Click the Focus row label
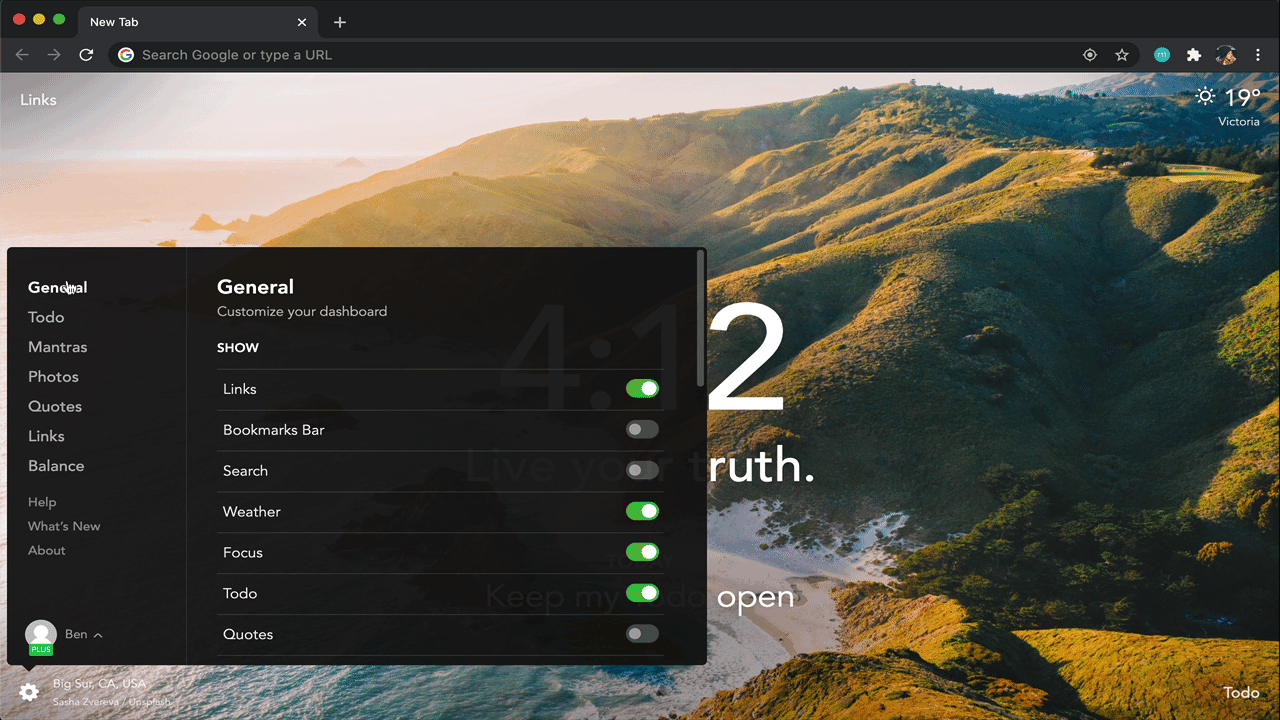The width and height of the screenshot is (1280, 720). [x=243, y=552]
